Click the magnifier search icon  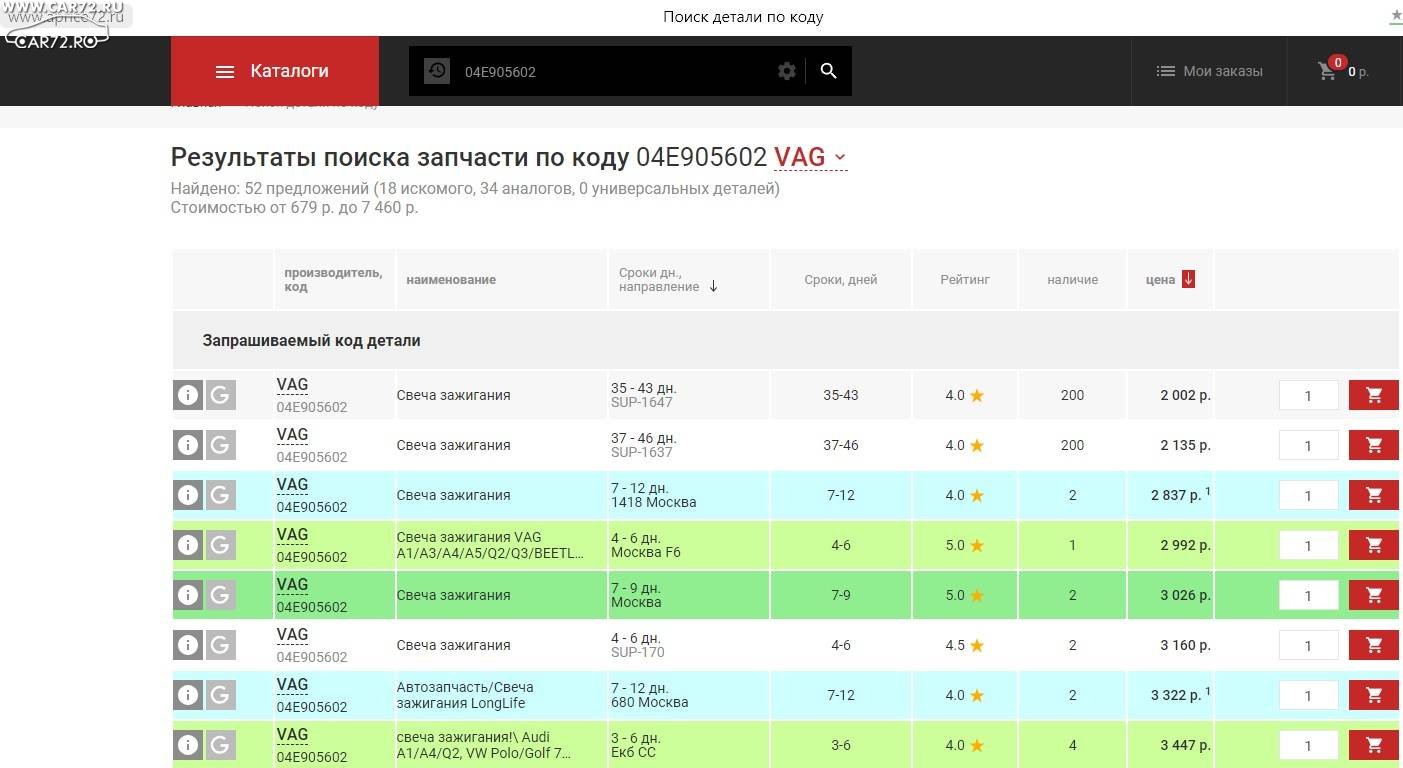(828, 71)
